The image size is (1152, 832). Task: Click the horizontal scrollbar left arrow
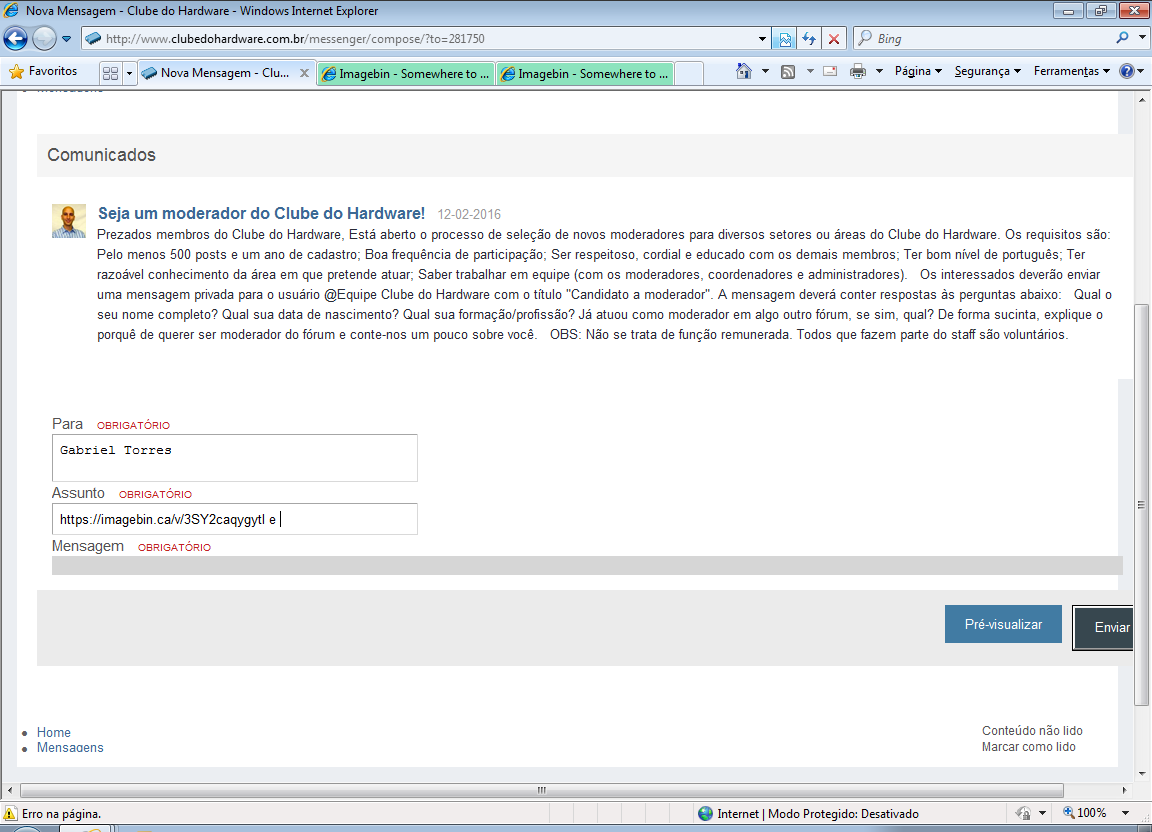tap(10, 790)
